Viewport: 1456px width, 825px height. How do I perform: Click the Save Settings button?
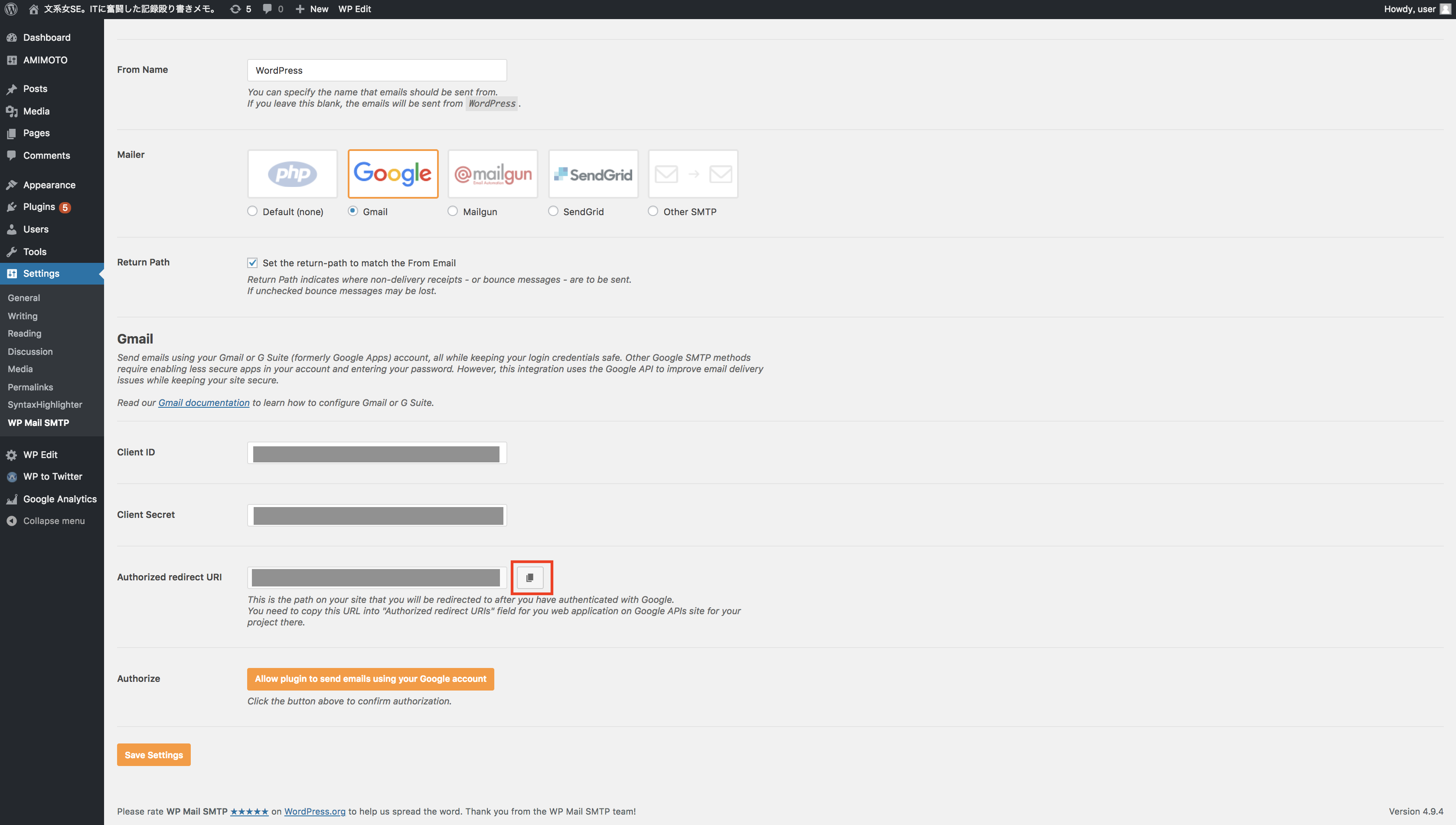154,755
